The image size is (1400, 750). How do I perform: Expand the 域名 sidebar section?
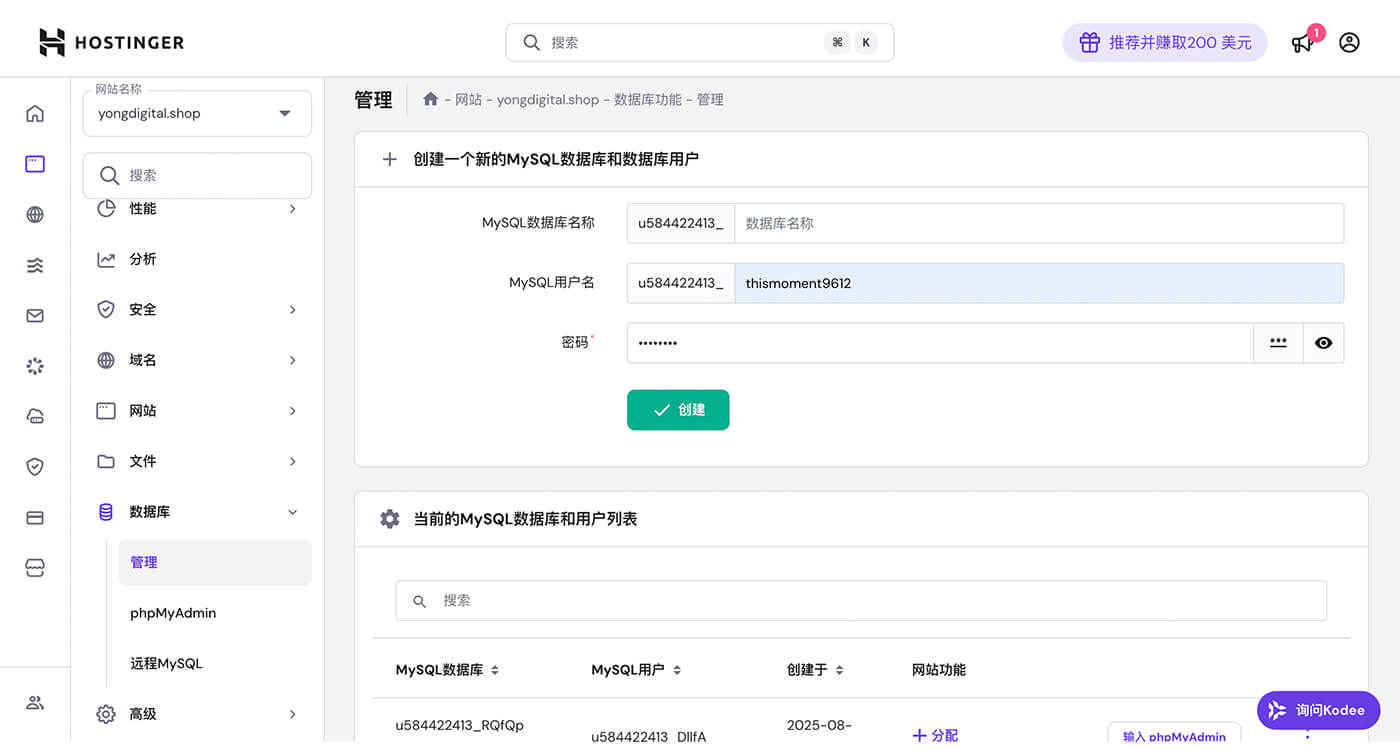(x=293, y=360)
